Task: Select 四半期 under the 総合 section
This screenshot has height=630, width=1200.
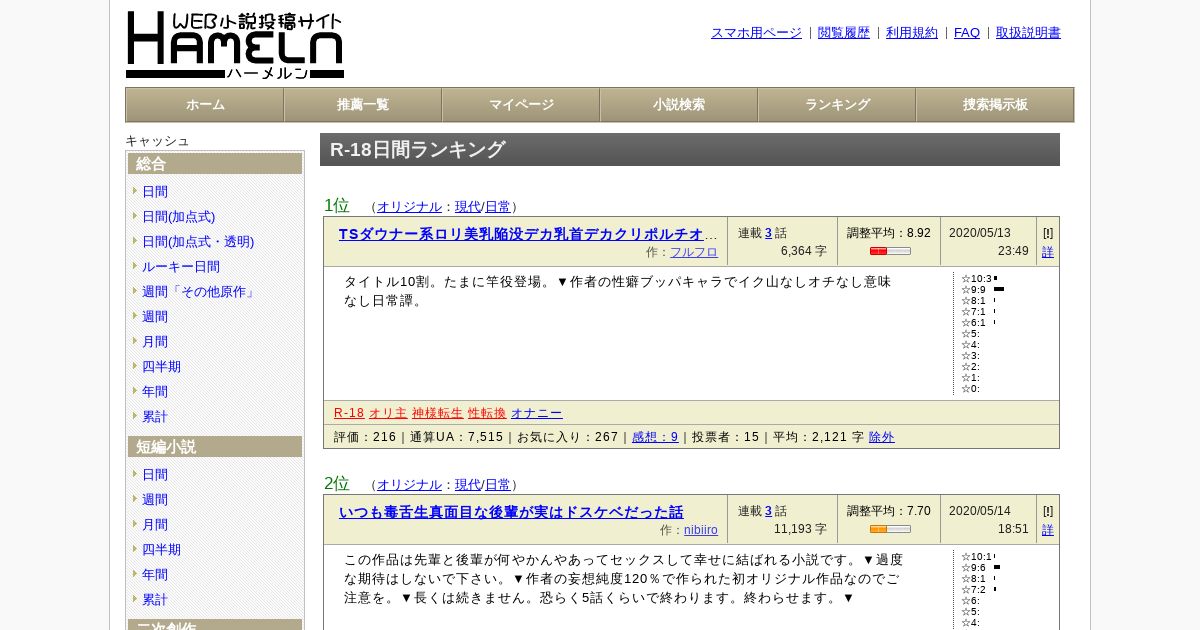Action: coord(161,367)
